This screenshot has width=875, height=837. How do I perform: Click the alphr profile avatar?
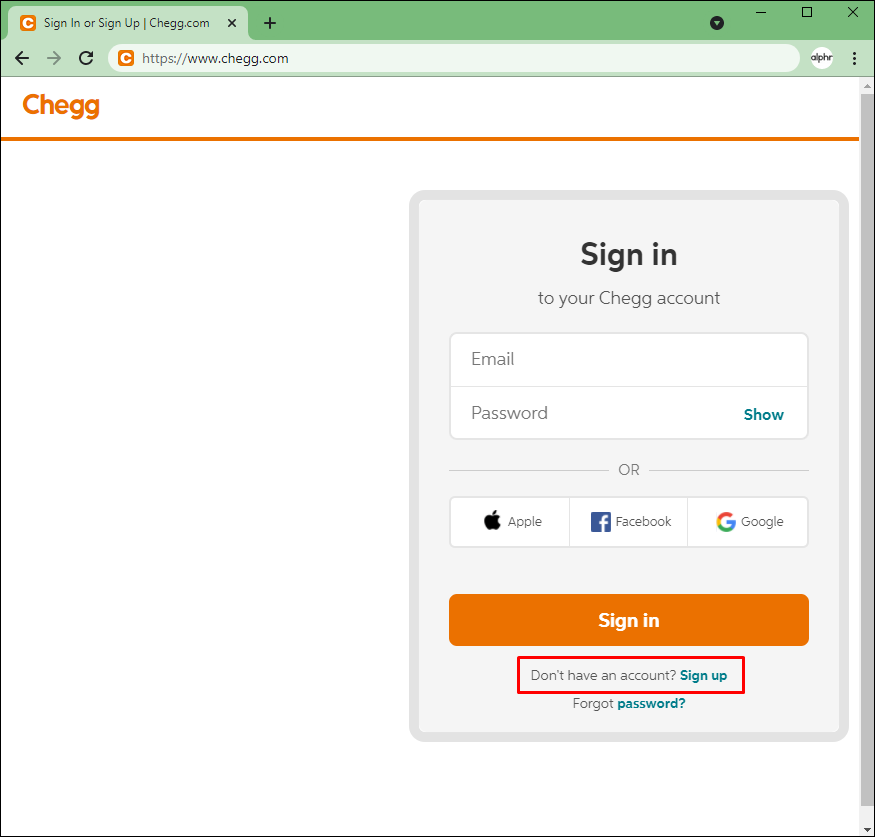point(821,57)
